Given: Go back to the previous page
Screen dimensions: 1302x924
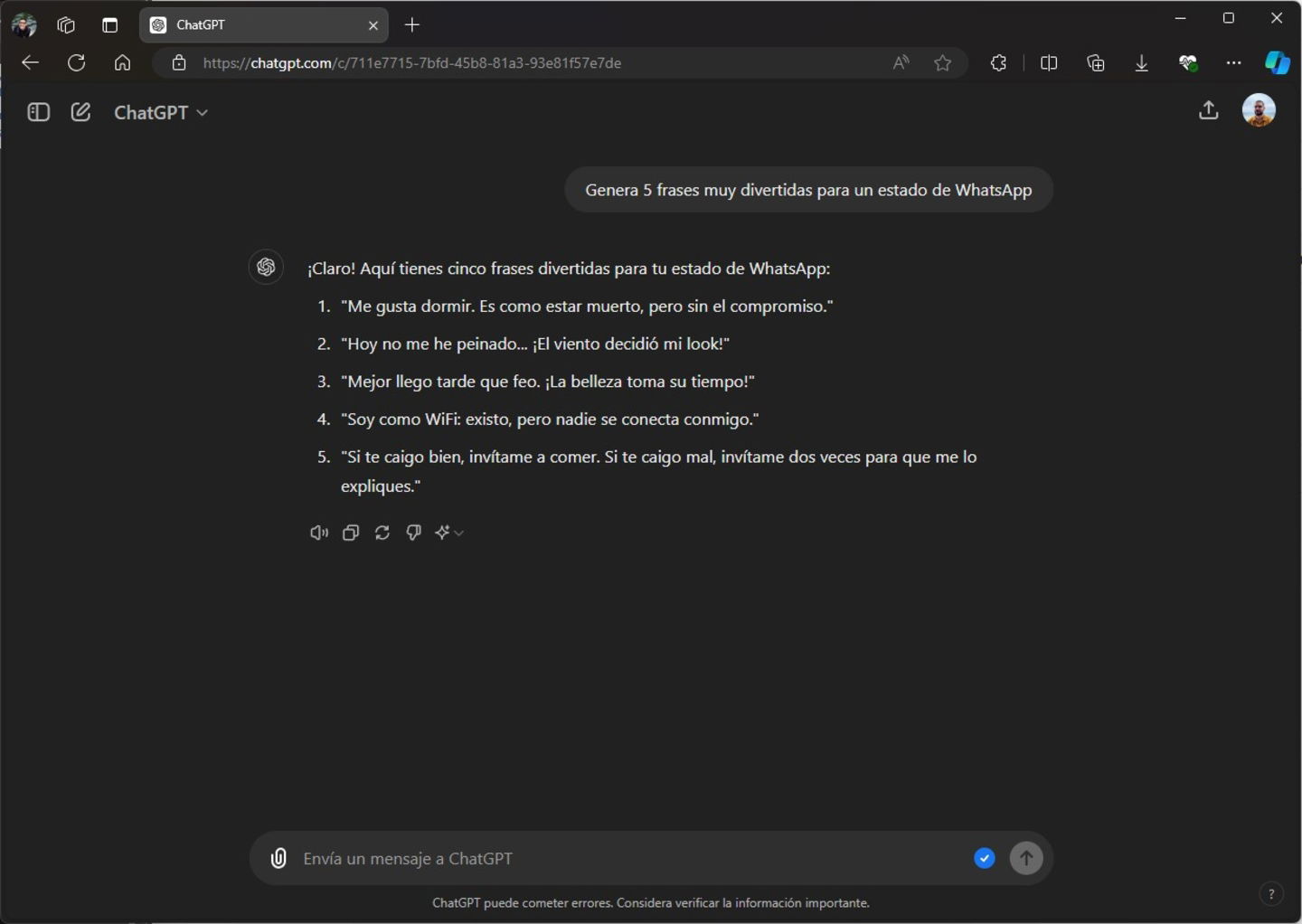Looking at the screenshot, I should pos(31,62).
